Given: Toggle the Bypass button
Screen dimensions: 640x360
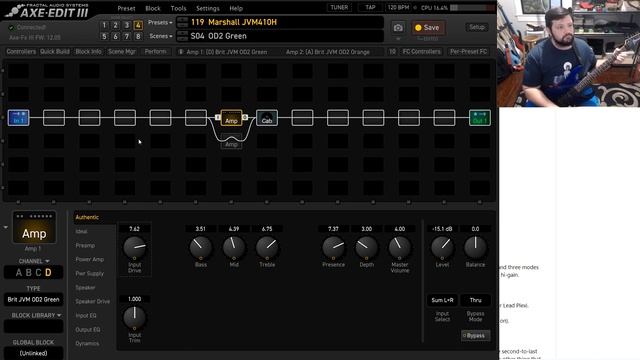Looking at the screenshot, I should pos(476,336).
